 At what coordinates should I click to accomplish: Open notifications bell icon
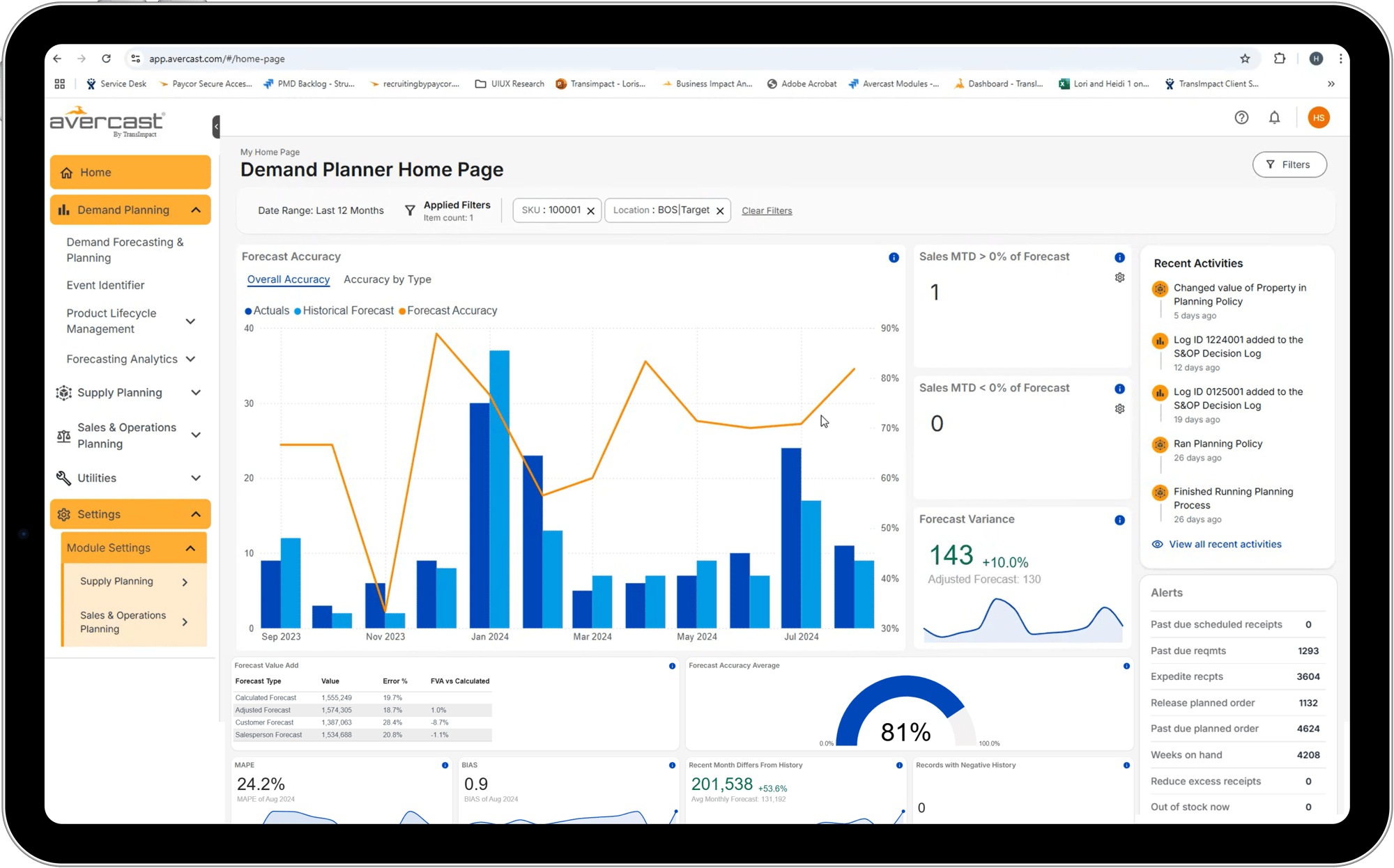(x=1274, y=118)
